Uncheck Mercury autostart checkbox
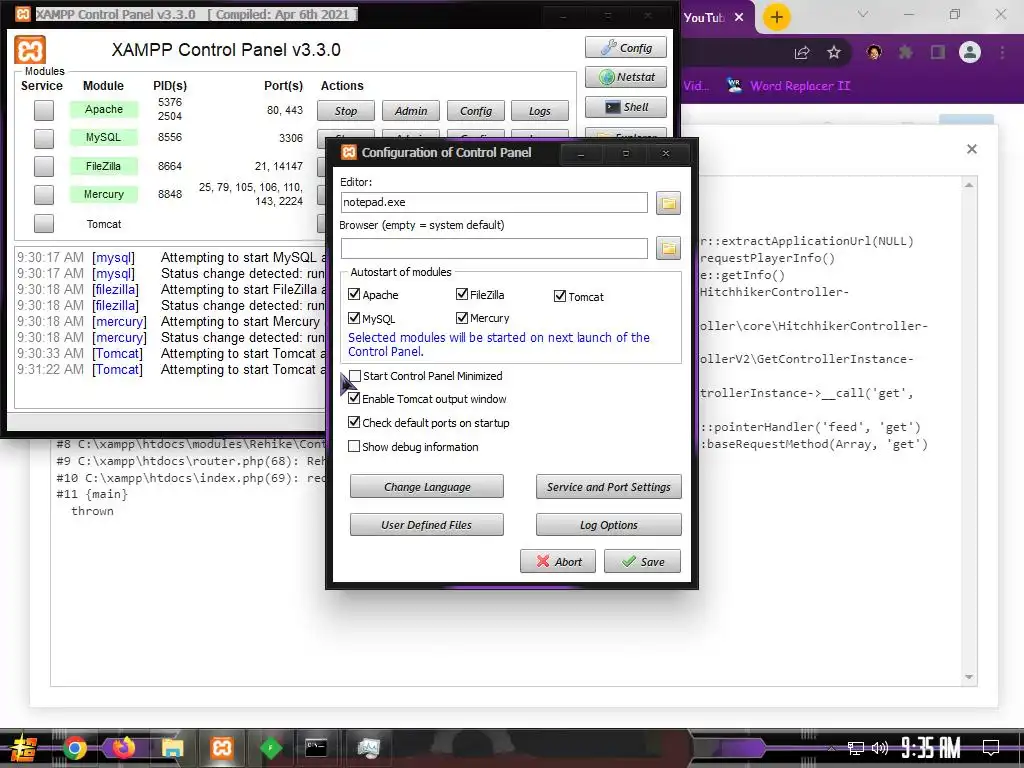The height and width of the screenshot is (768, 1024). (x=462, y=317)
